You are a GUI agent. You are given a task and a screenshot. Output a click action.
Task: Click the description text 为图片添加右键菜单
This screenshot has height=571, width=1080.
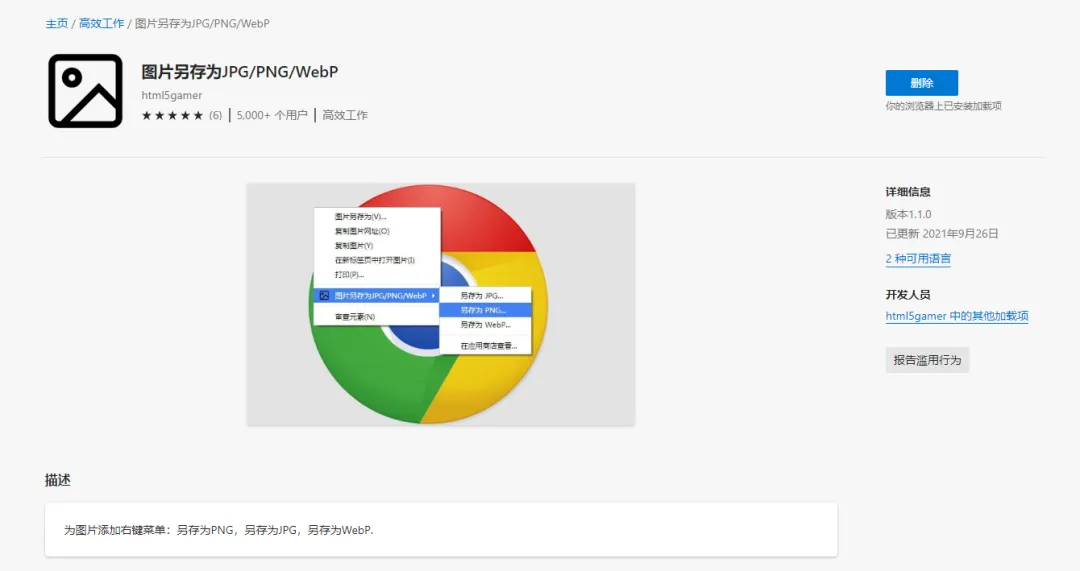point(218,530)
